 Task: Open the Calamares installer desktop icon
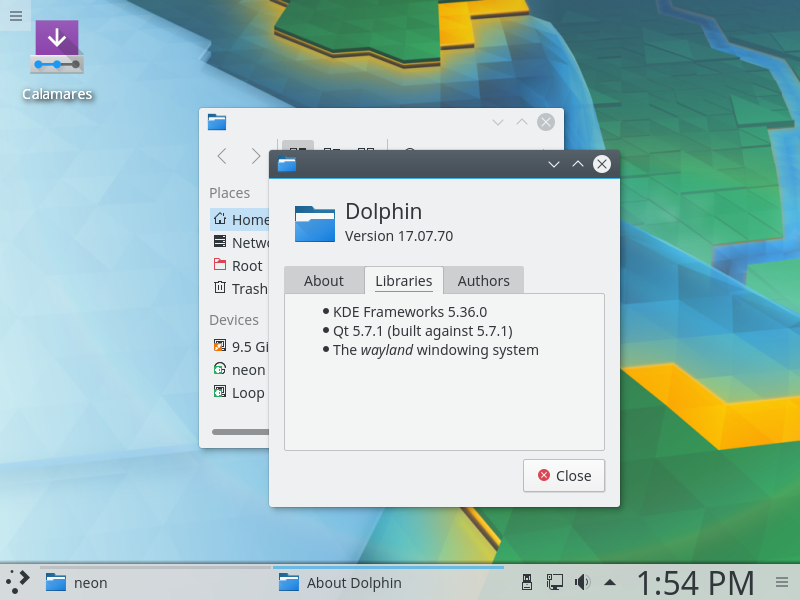pyautogui.click(x=57, y=58)
